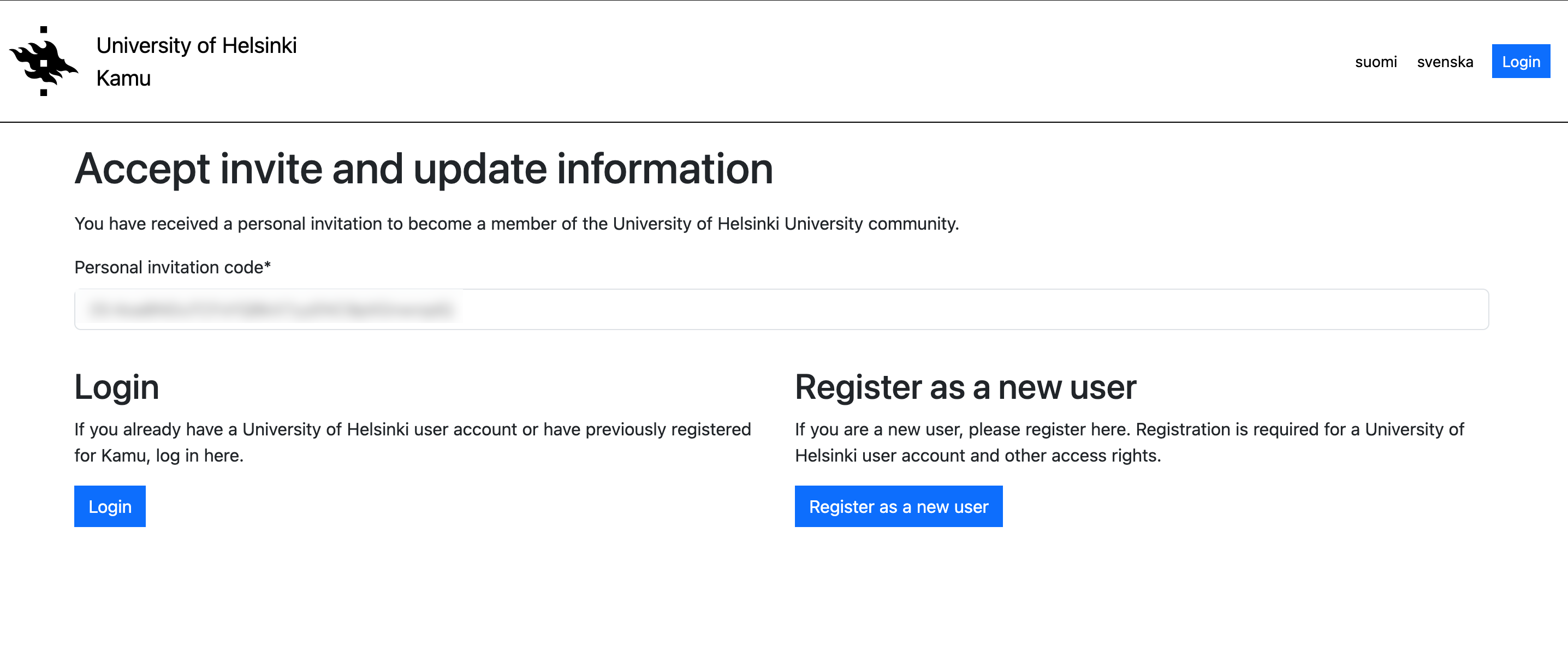Click the 'If you already have' paragraph line

coord(412,429)
